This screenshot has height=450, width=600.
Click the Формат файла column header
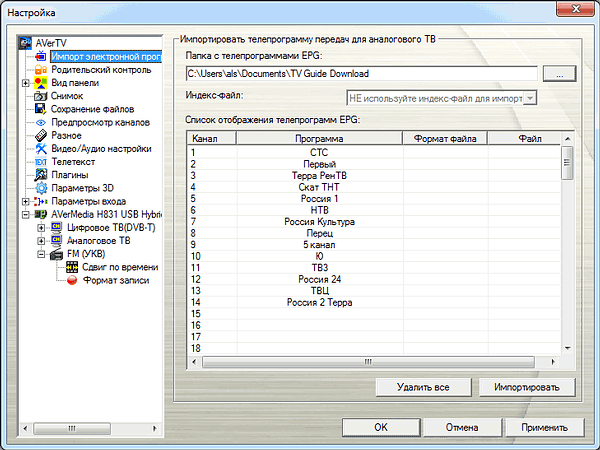point(445,138)
